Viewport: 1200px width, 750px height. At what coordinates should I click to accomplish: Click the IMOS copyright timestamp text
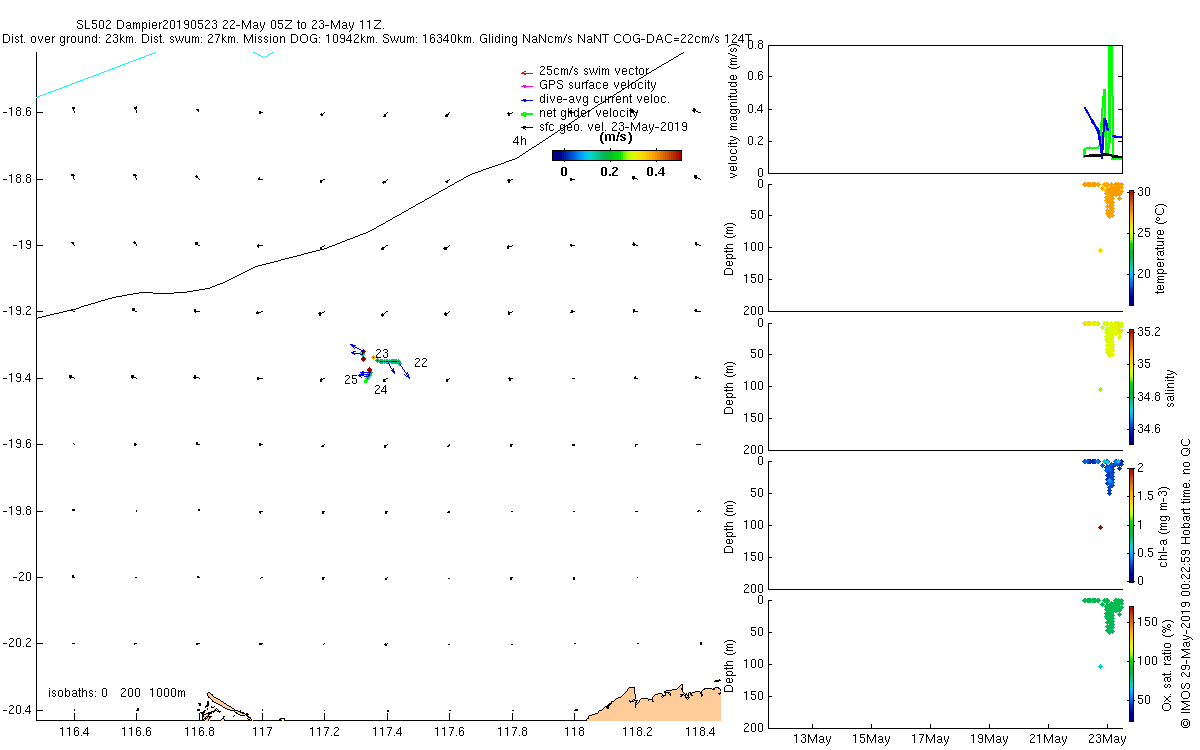coord(1186,583)
